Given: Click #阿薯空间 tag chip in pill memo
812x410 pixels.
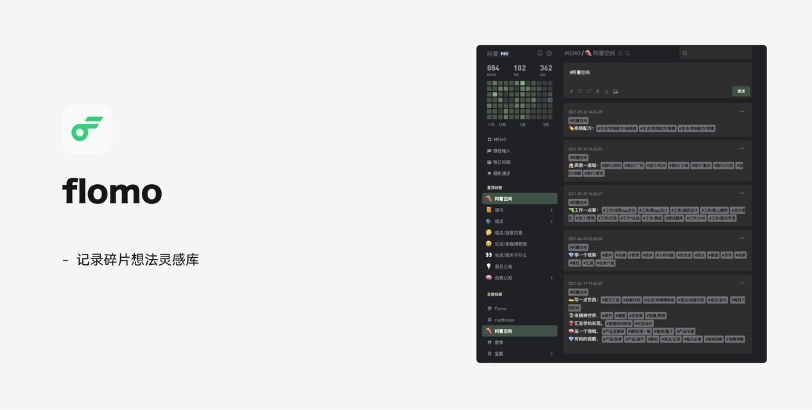Looking at the screenshot, I should point(578,121).
